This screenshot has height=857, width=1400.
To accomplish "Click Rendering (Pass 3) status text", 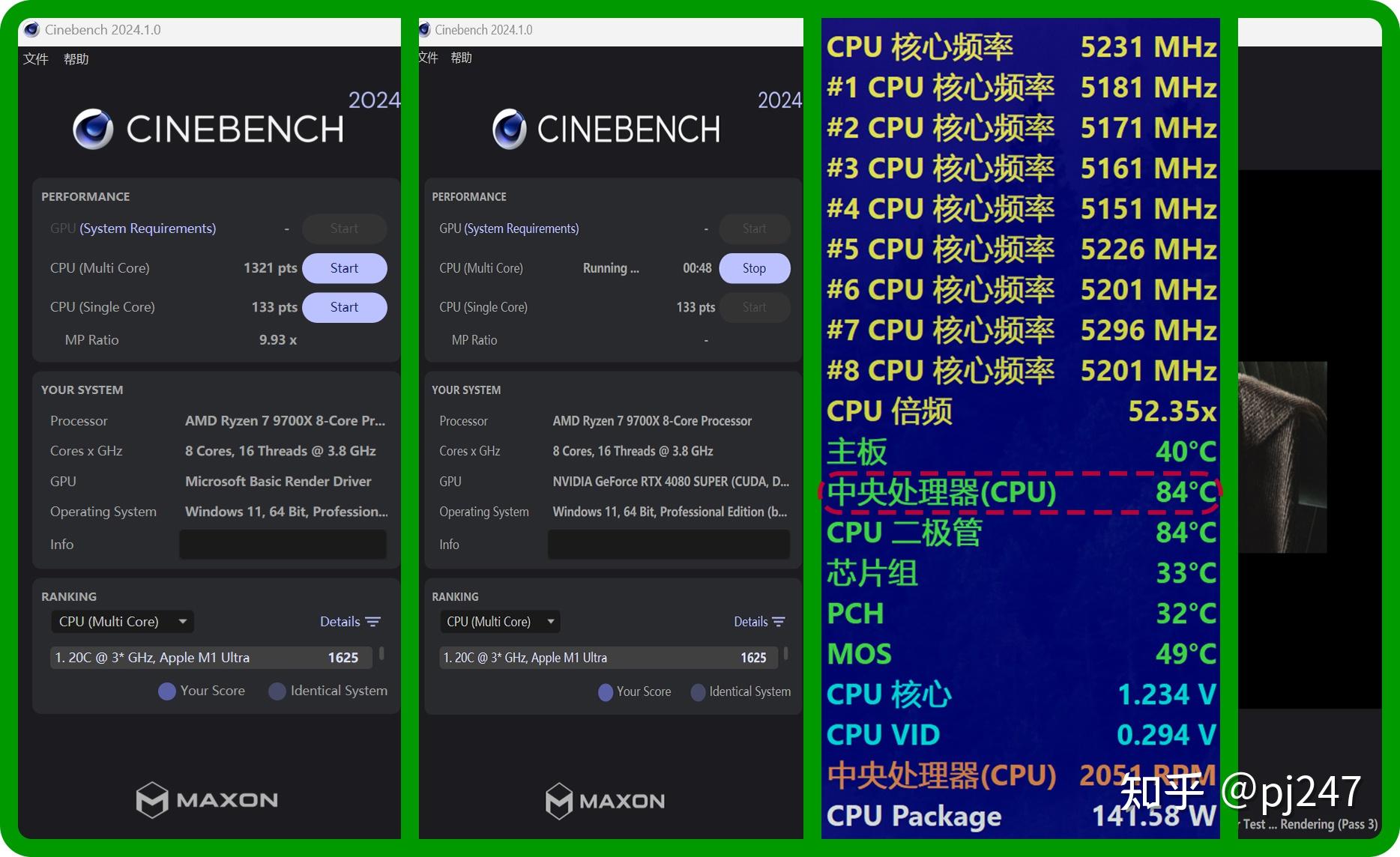I will [1329, 824].
